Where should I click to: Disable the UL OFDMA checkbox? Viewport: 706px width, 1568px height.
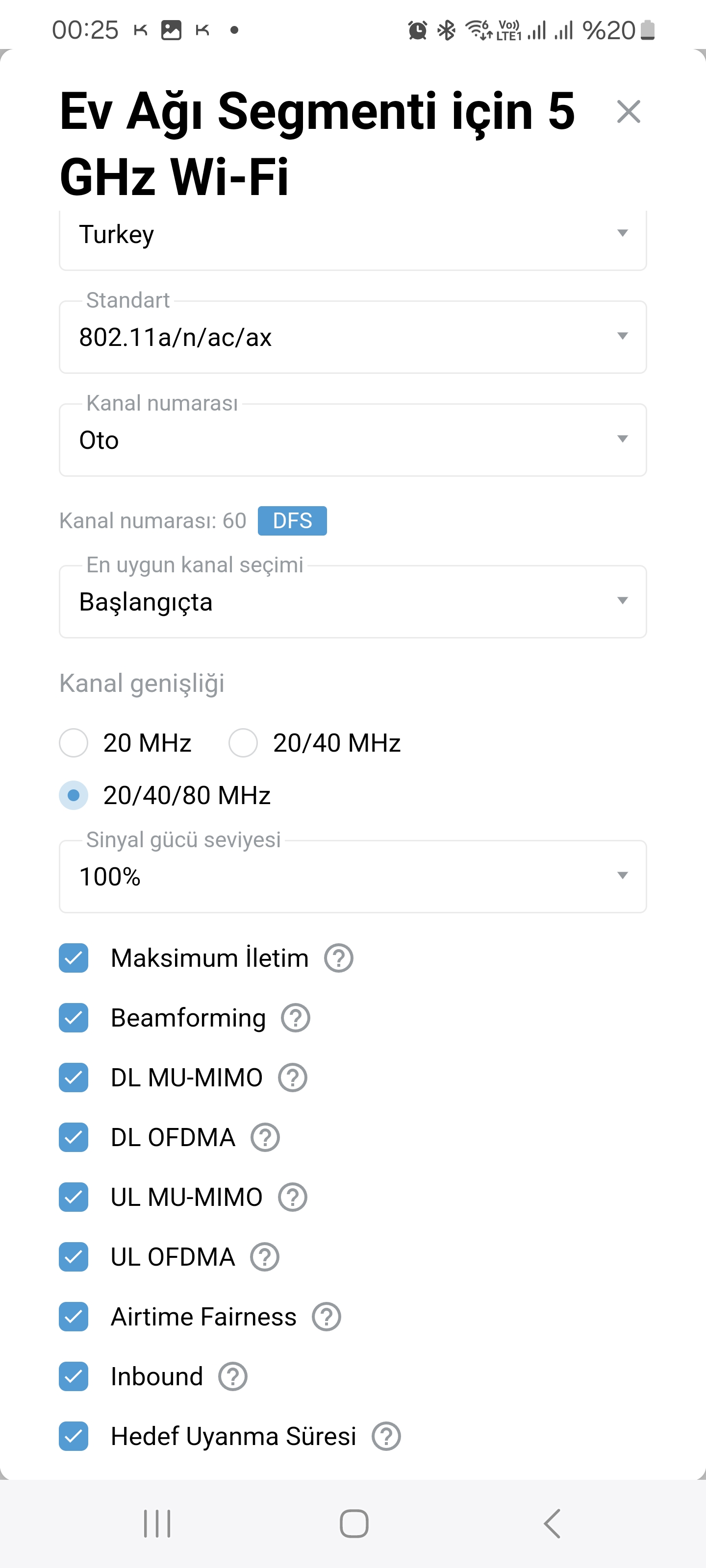[74, 1257]
